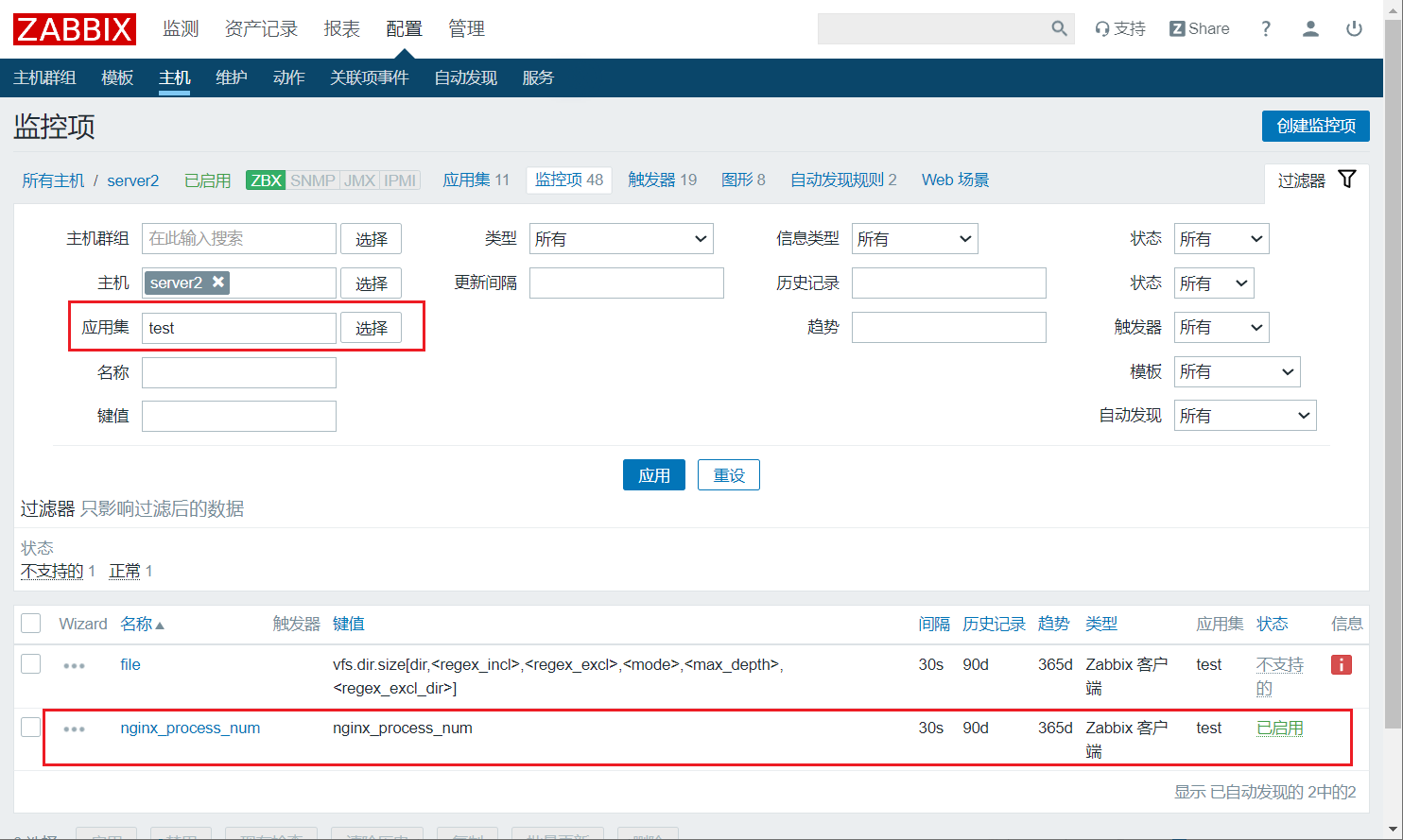Screen dimensions: 1403x840
Task: Tick the checkbox for the file item
Action: (x=31, y=664)
